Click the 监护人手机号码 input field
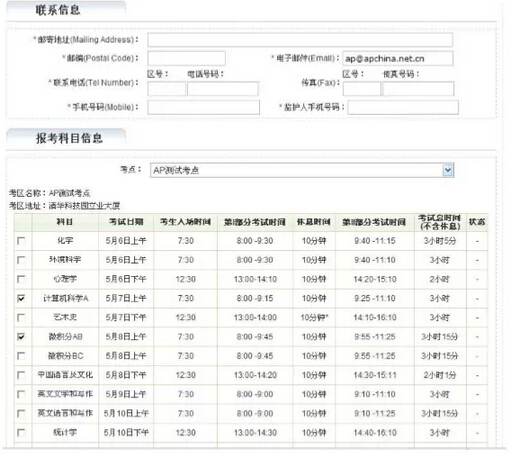This screenshot has width=514, height=454. click(x=403, y=107)
